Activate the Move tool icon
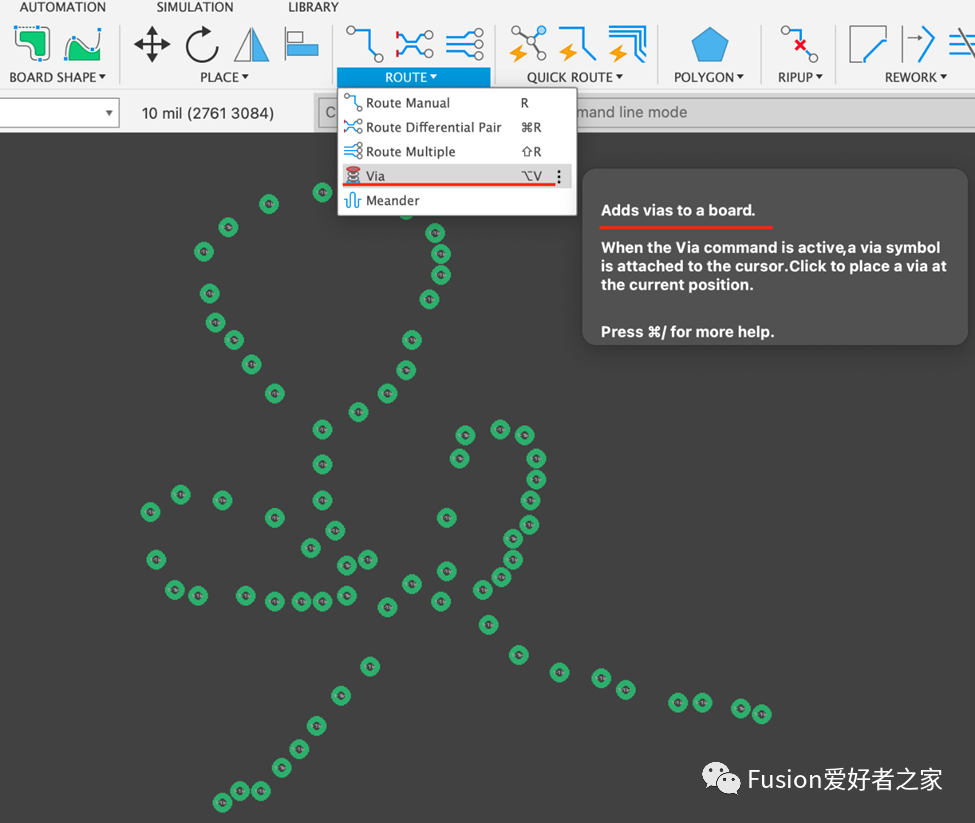975x823 pixels. click(x=152, y=44)
